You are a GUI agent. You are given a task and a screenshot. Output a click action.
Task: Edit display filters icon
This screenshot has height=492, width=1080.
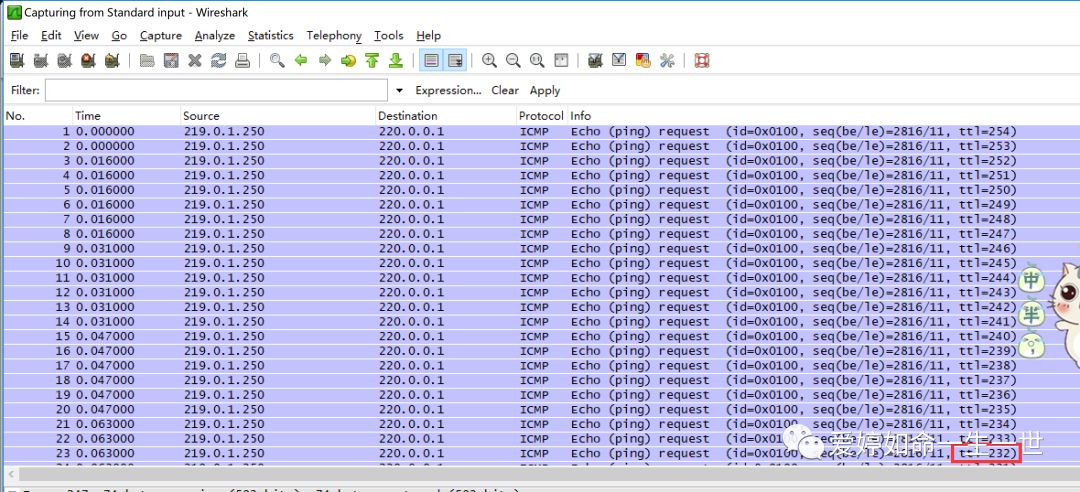coord(619,61)
